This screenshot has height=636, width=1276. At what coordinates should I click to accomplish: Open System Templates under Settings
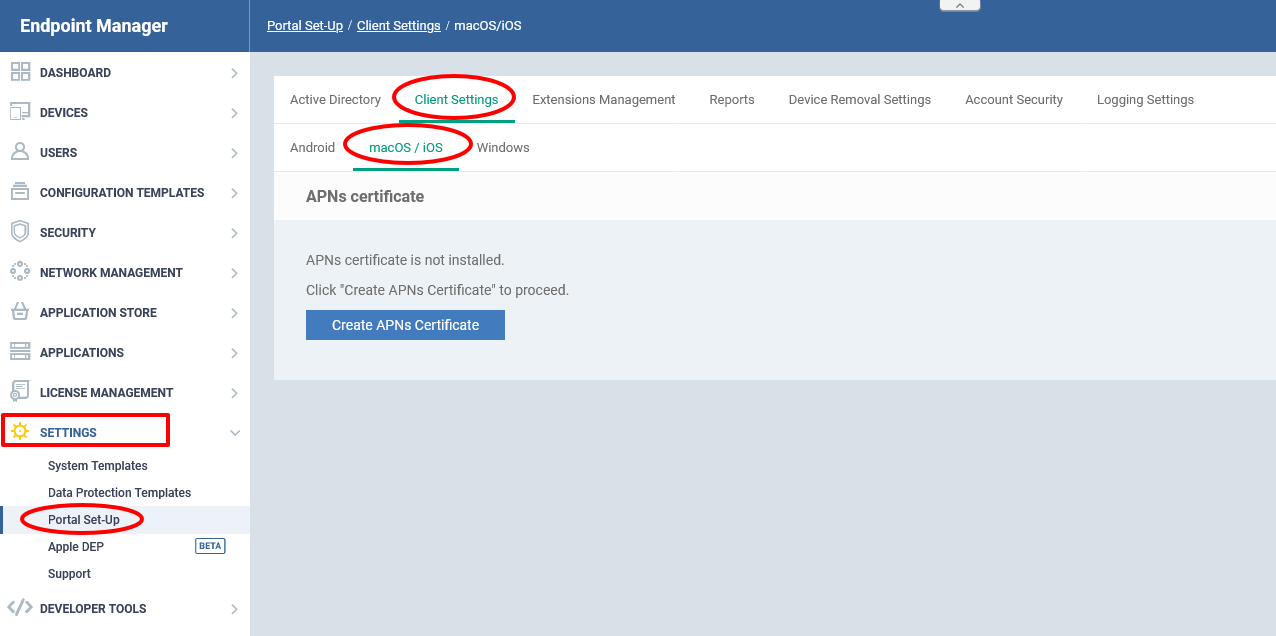(98, 466)
